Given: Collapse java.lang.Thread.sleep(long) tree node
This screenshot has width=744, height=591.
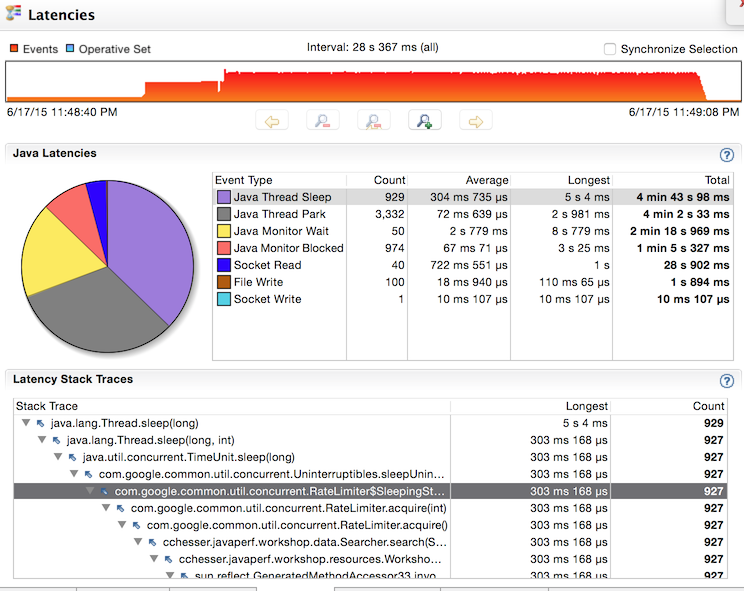Looking at the screenshot, I should click(x=26, y=423).
